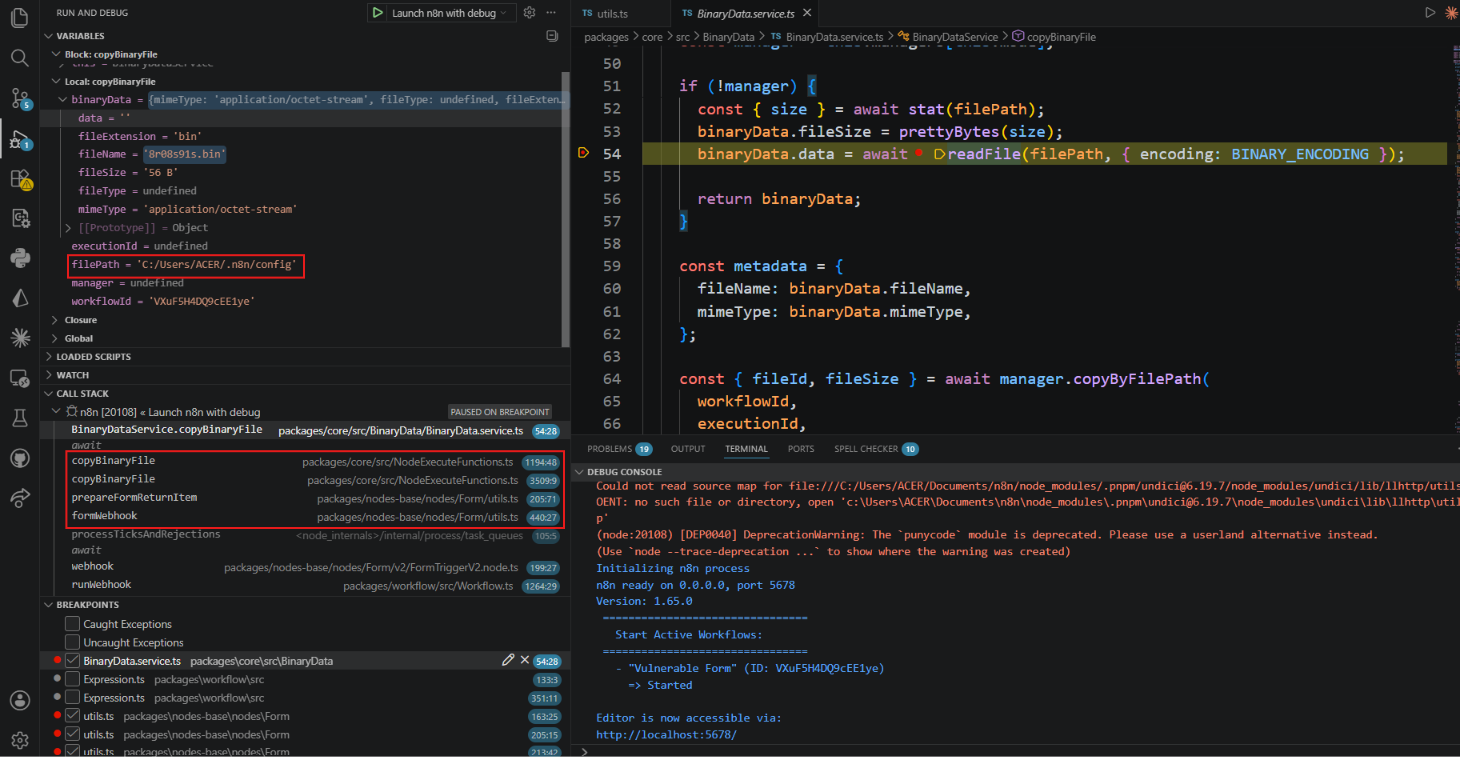Enable the Caught Exceptions checkbox
The image size is (1460, 757).
point(72,624)
